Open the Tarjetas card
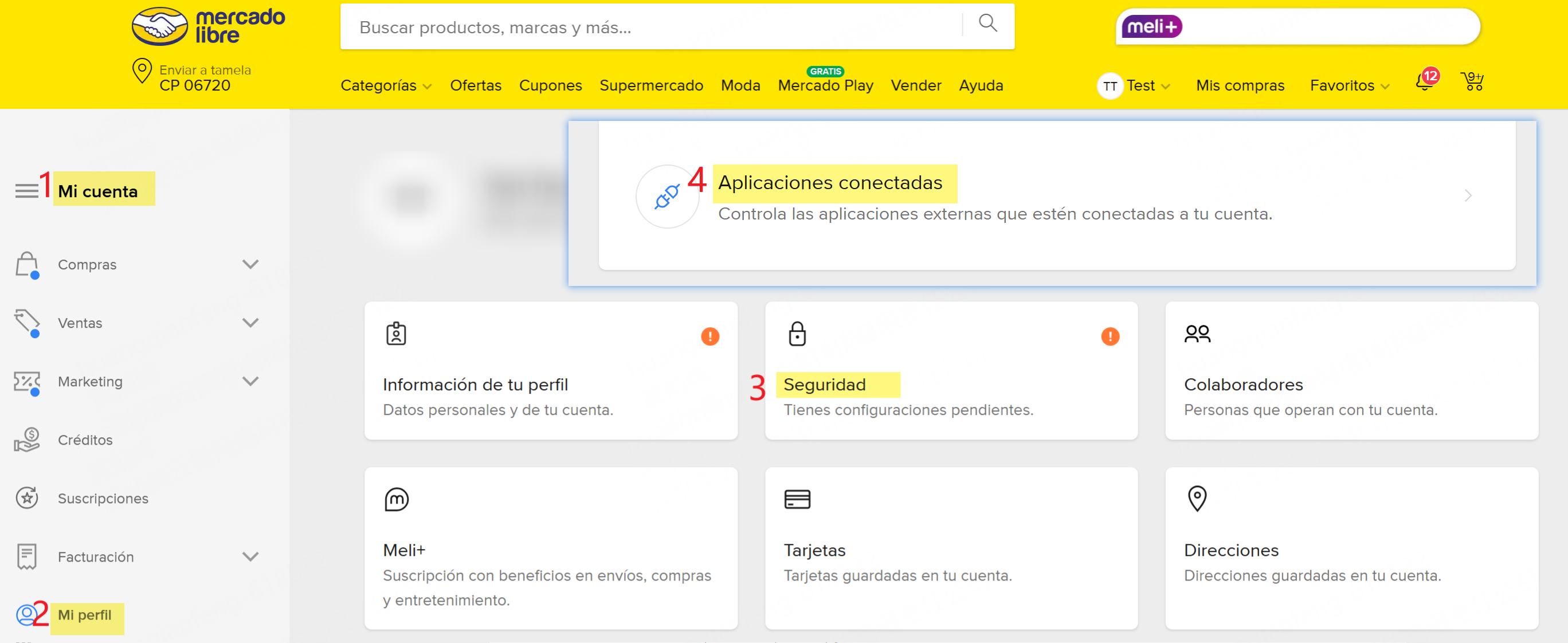 [x=951, y=548]
